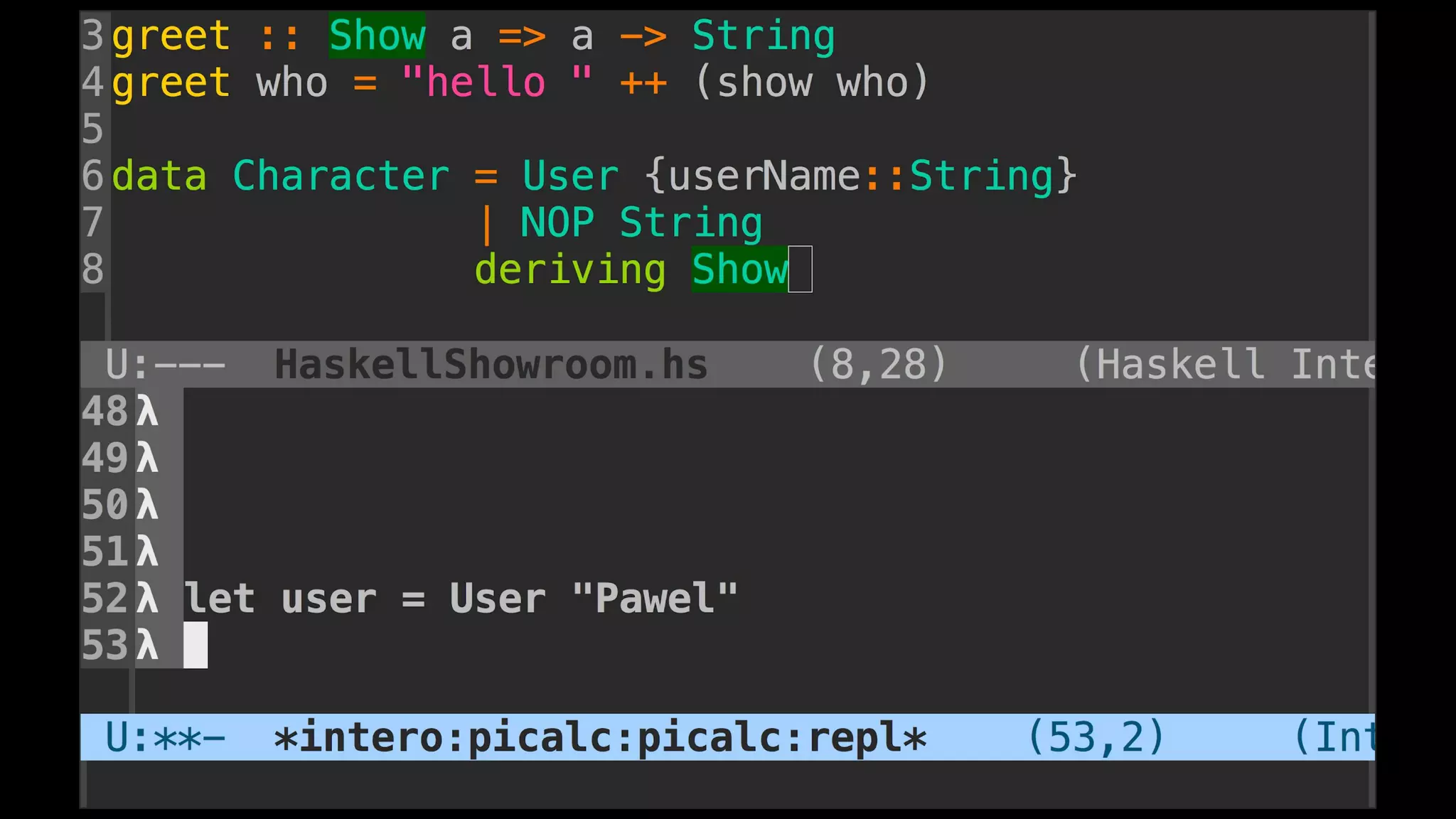Click the ++ operator on line 4
The width and height of the screenshot is (1456, 819).
(643, 82)
